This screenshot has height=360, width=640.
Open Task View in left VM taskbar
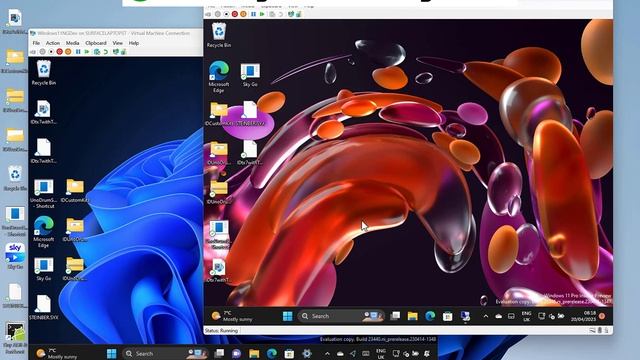tap(219, 353)
